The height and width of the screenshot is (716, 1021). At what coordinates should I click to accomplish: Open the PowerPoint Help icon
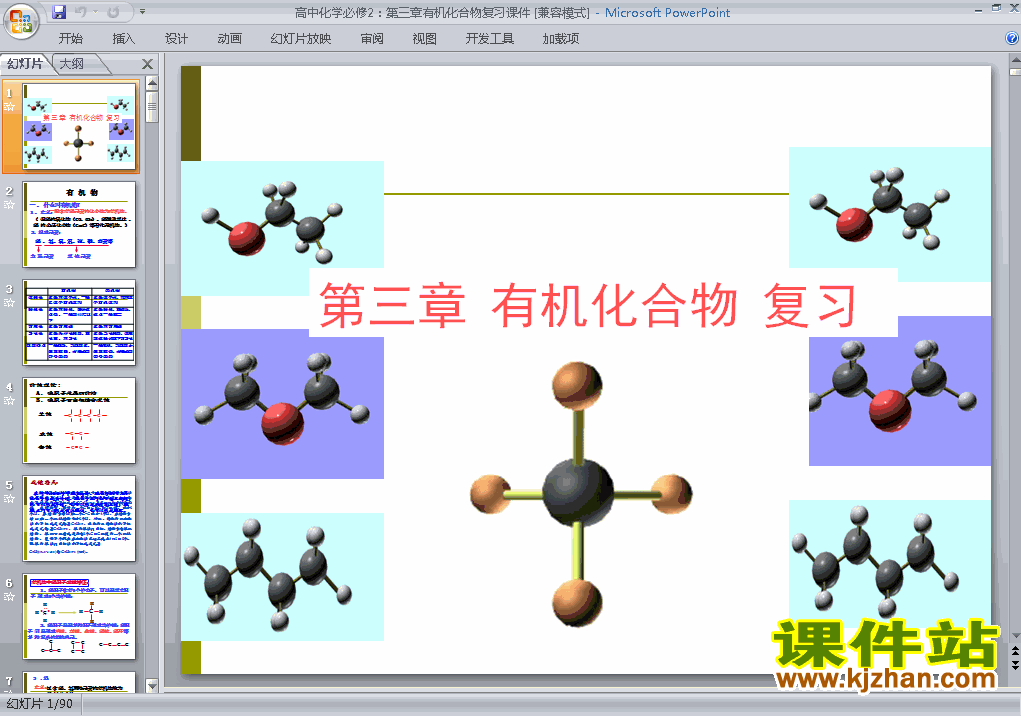tap(1012, 38)
